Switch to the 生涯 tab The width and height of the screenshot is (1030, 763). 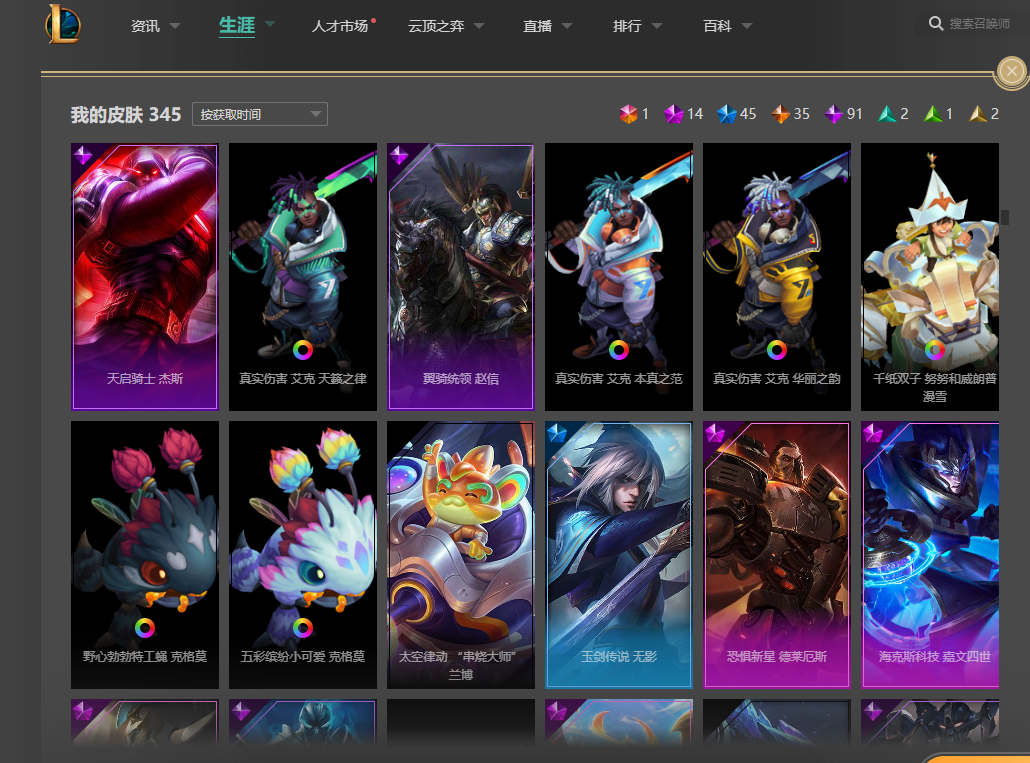[236, 26]
